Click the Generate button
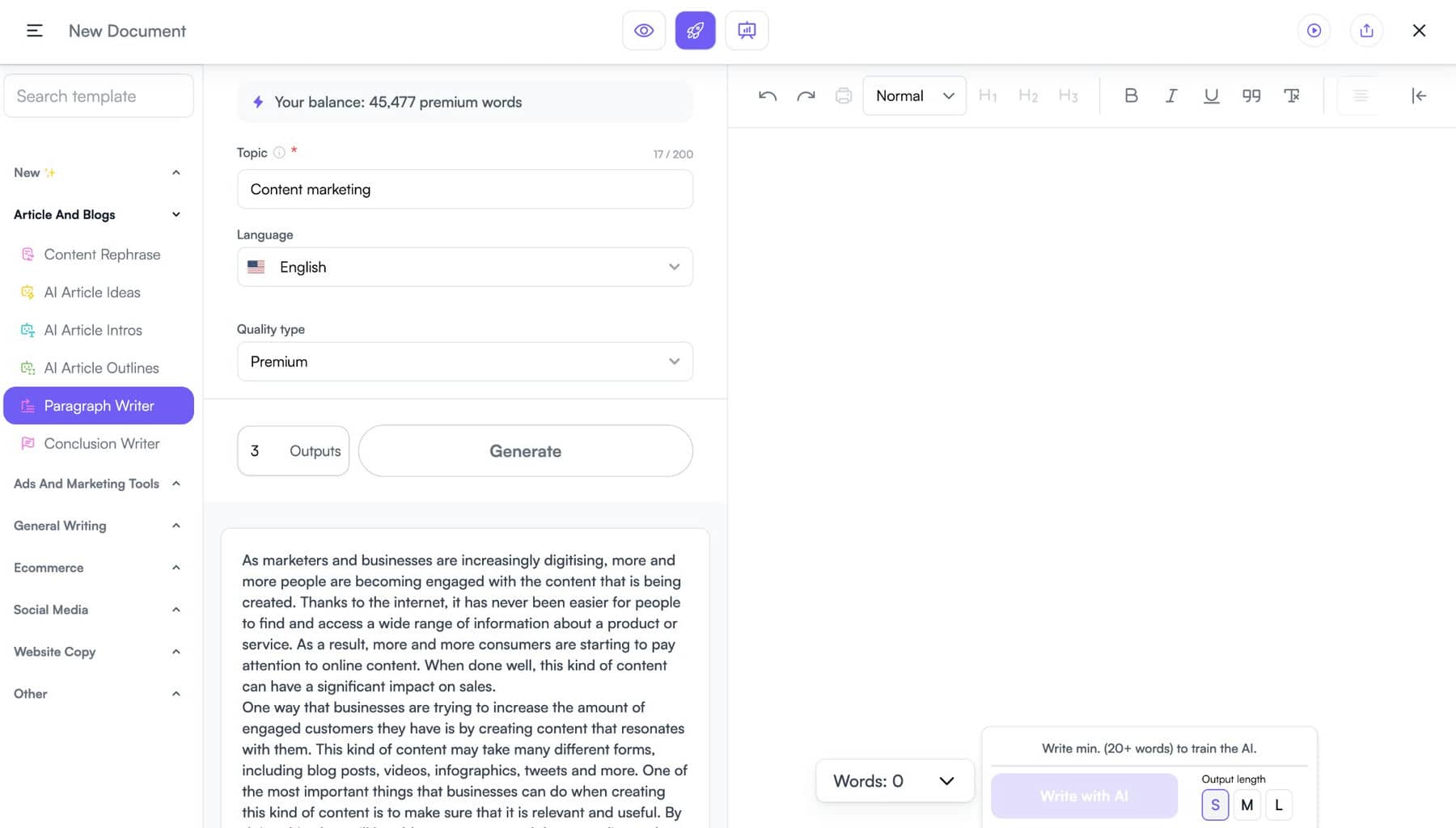1456x828 pixels. coord(525,450)
